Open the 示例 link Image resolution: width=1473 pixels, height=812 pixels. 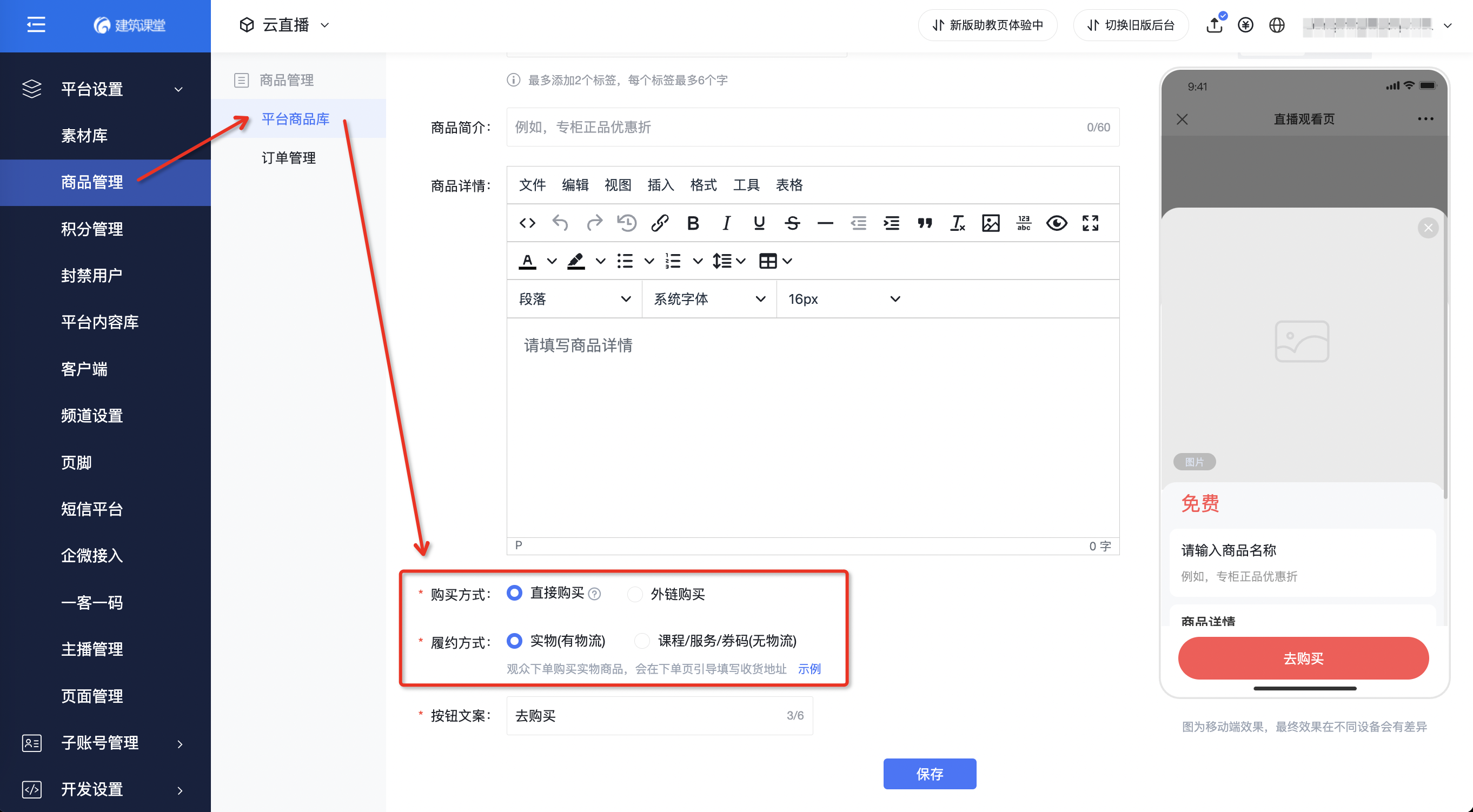click(809, 669)
